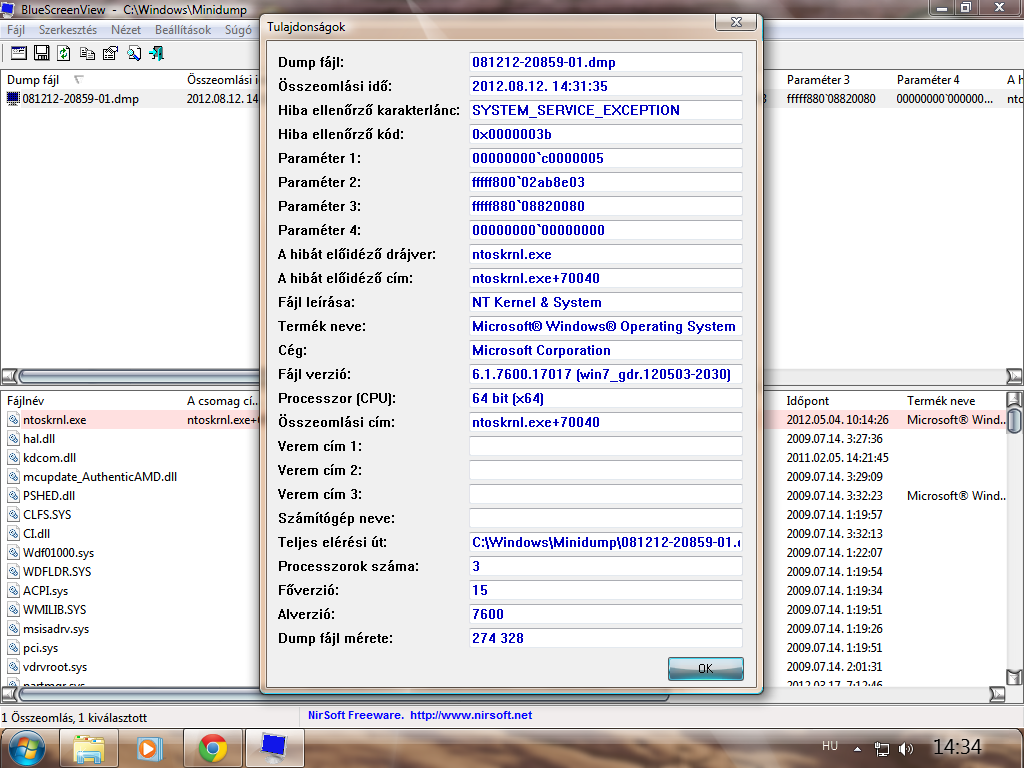1024x768 pixels.
Task: Click OK in the Tulajdonságok dialog
Action: pos(705,669)
